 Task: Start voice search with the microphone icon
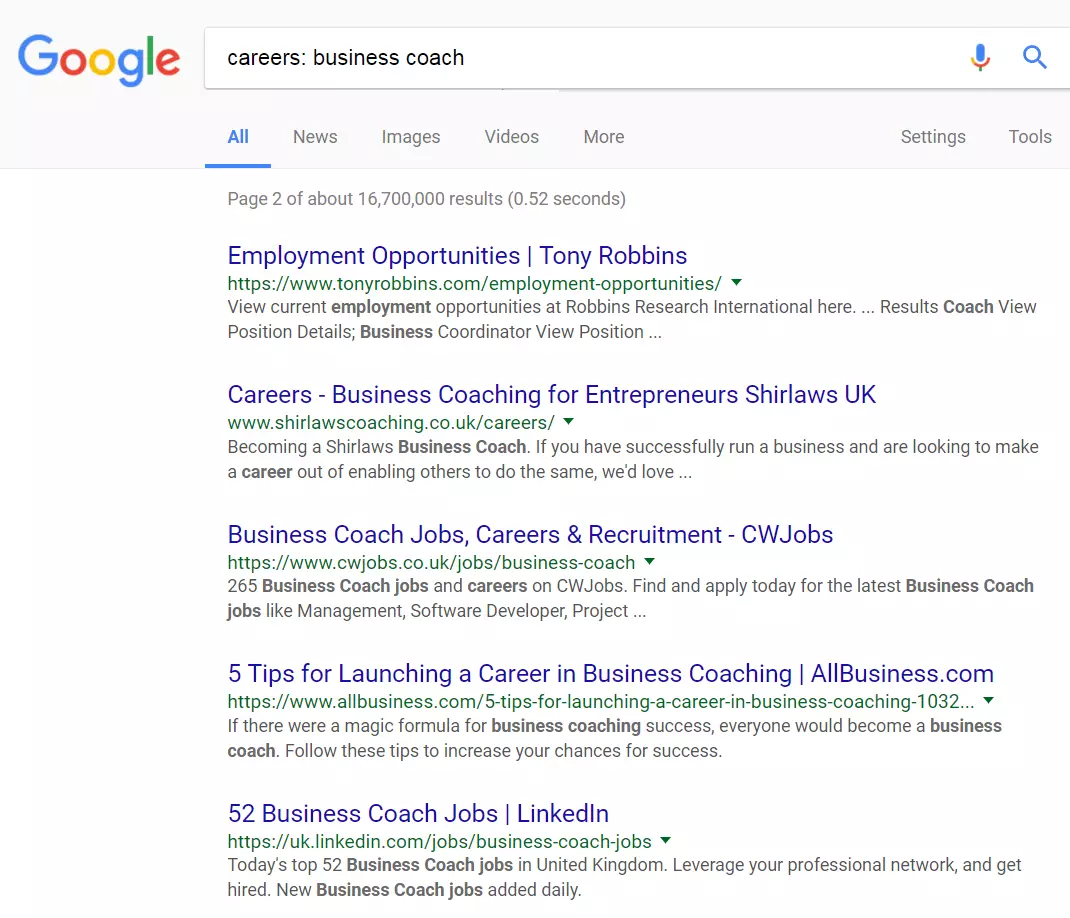coord(980,57)
